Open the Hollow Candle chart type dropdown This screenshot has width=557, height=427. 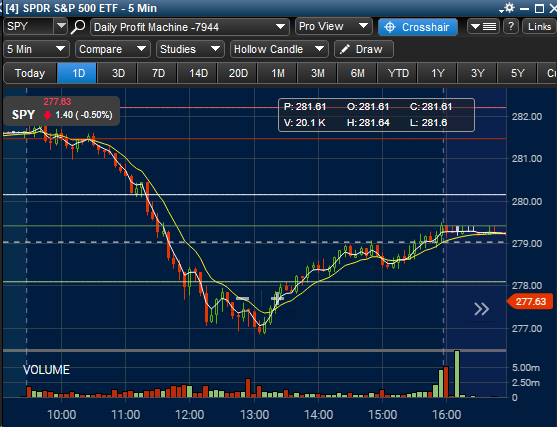tap(279, 49)
